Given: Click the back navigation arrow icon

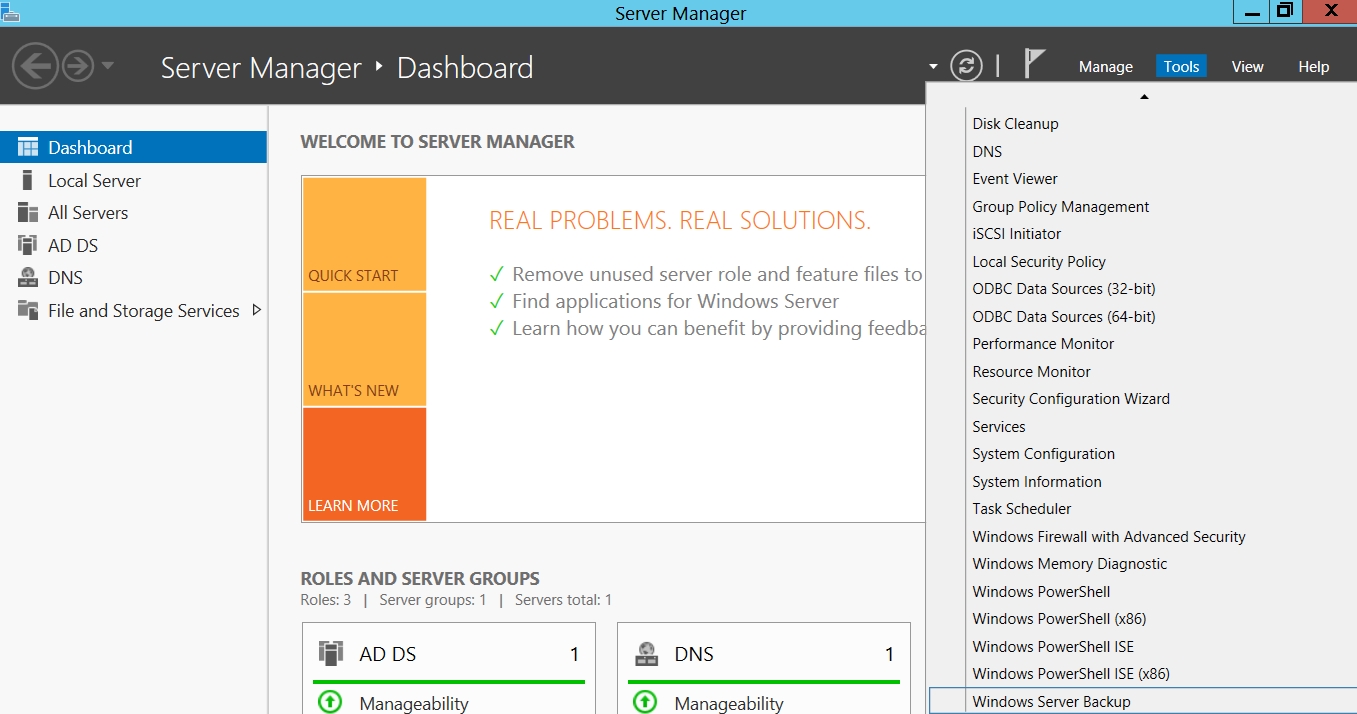Looking at the screenshot, I should (x=35, y=67).
